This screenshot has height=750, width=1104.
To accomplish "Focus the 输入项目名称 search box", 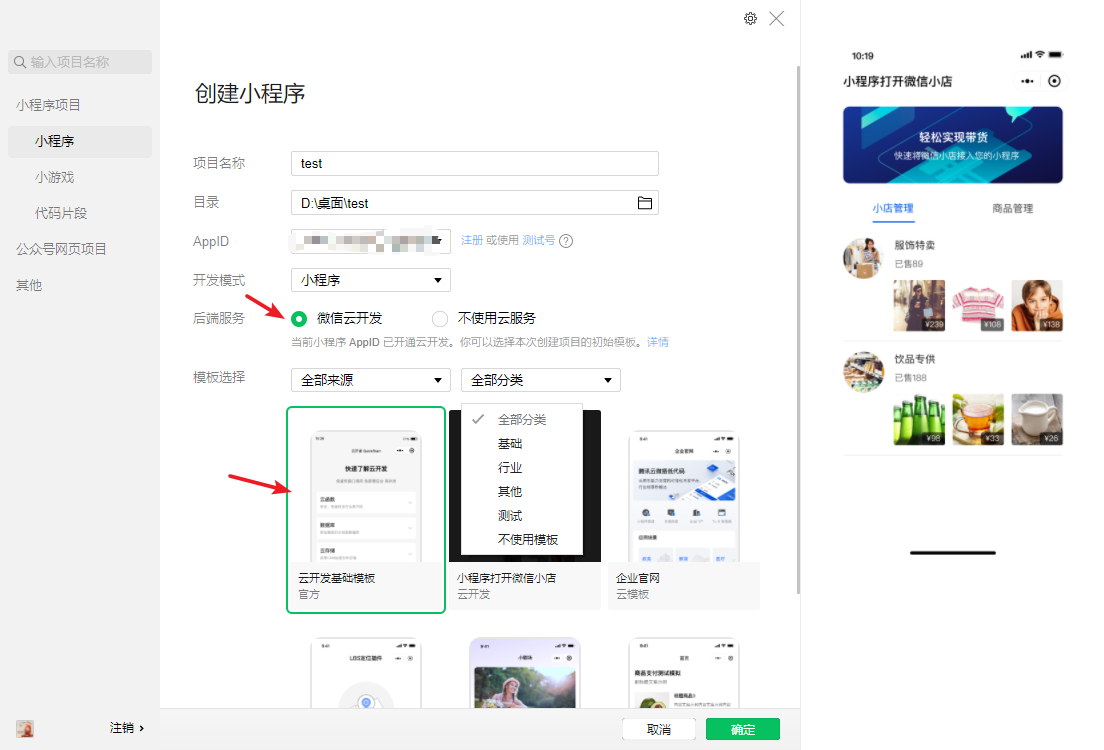I will (x=80, y=62).
